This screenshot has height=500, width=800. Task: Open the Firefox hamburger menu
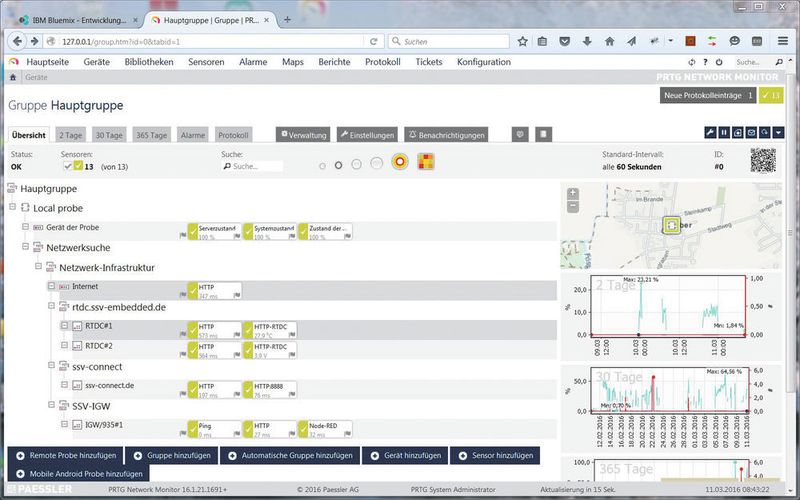coord(783,41)
